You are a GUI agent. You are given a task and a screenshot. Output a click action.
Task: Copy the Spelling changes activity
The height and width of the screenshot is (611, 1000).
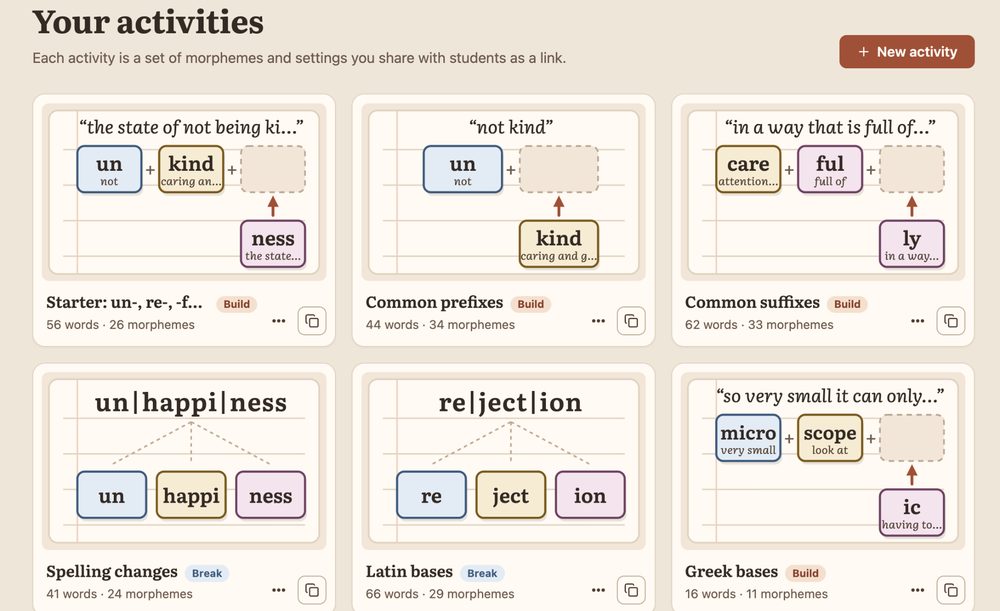pos(312,590)
